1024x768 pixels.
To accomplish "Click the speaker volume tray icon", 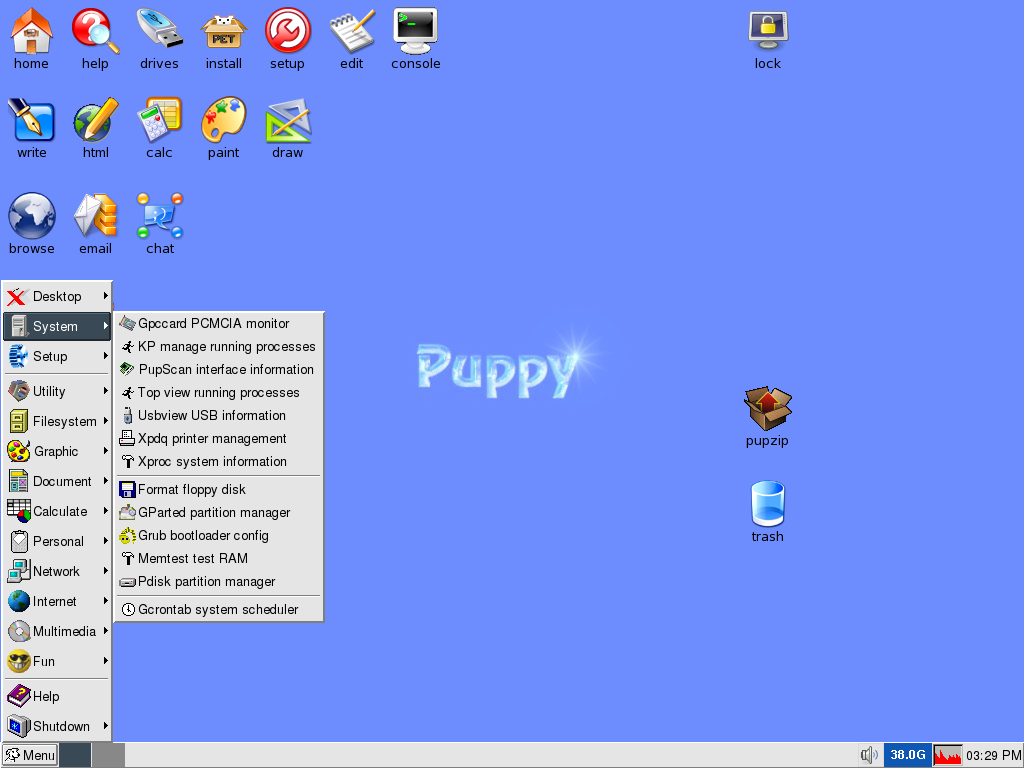I will [869, 756].
